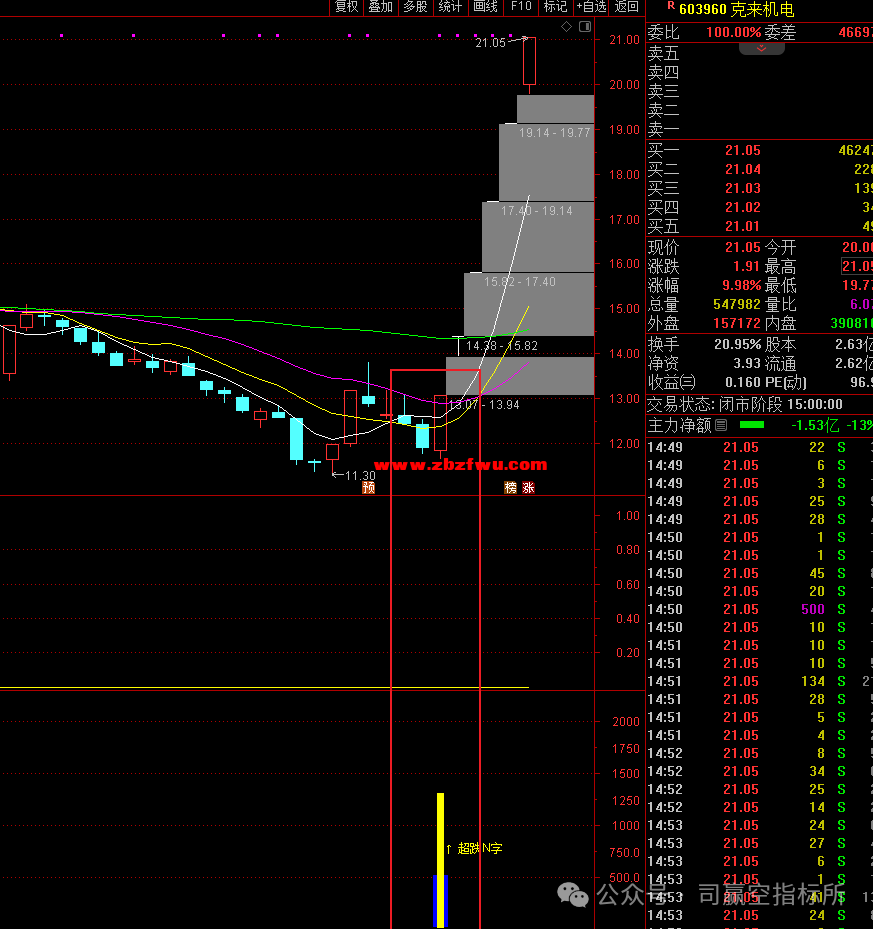Open the 复权 menu
873x929 pixels.
point(346,7)
